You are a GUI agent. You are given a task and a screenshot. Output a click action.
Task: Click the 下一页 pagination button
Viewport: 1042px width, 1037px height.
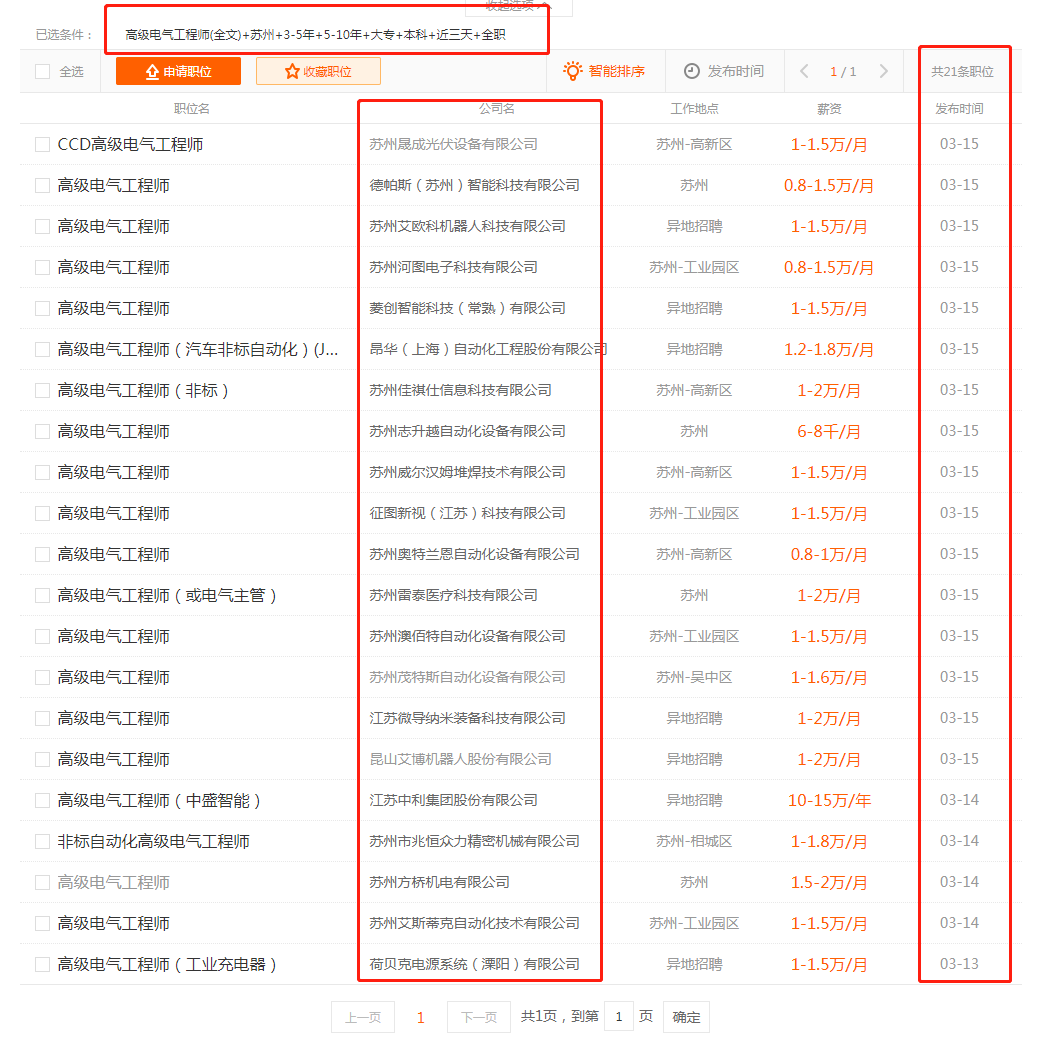pos(478,1017)
